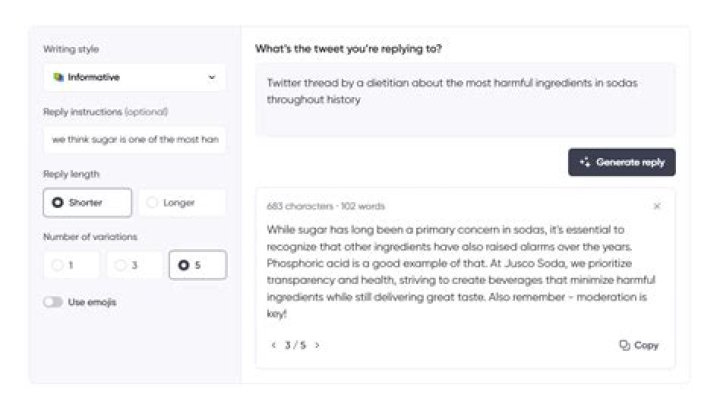The image size is (720, 407).
Task: Go to the previous reply variation
Action: (x=274, y=345)
